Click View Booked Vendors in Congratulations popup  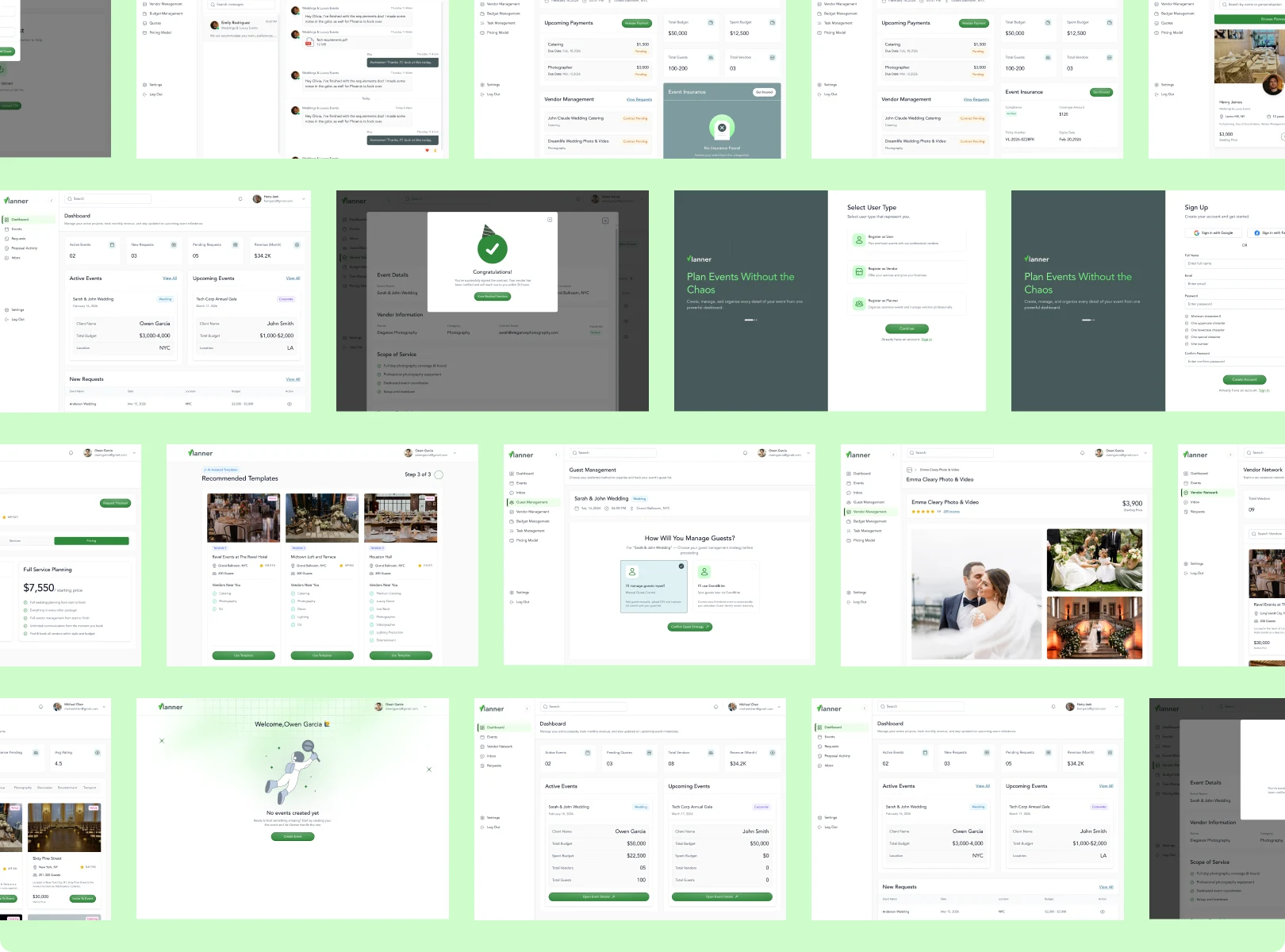point(493,297)
